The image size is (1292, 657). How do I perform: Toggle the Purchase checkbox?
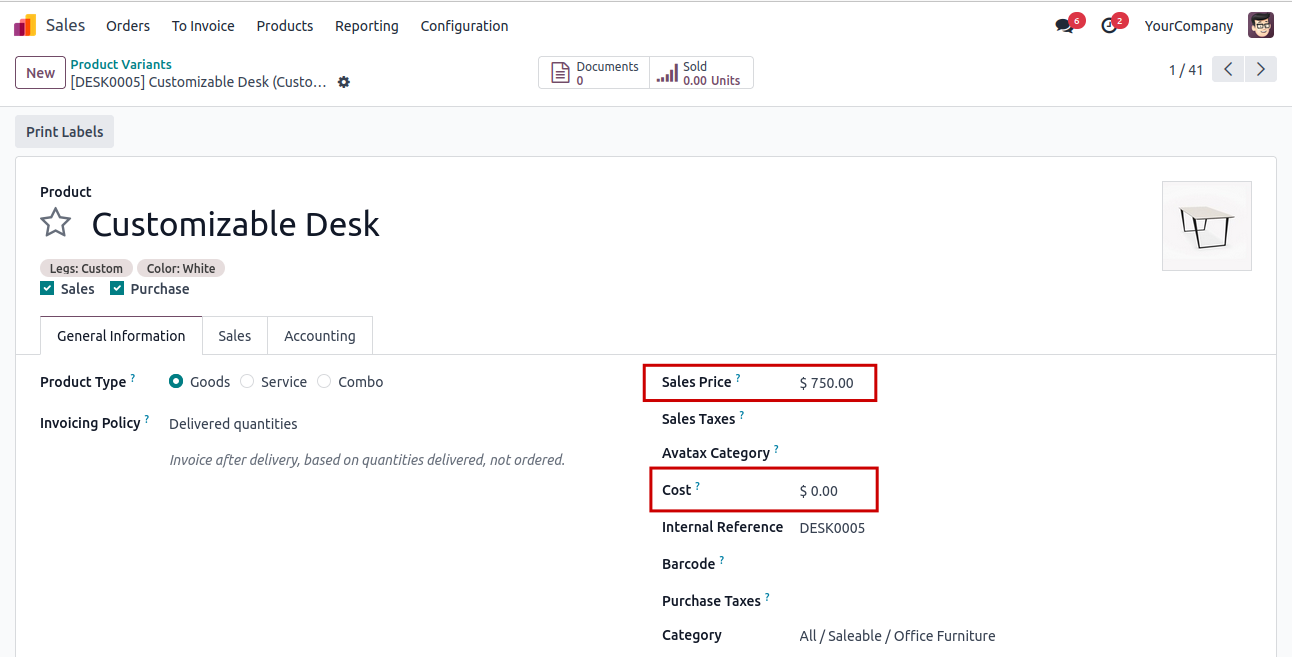pyautogui.click(x=117, y=289)
